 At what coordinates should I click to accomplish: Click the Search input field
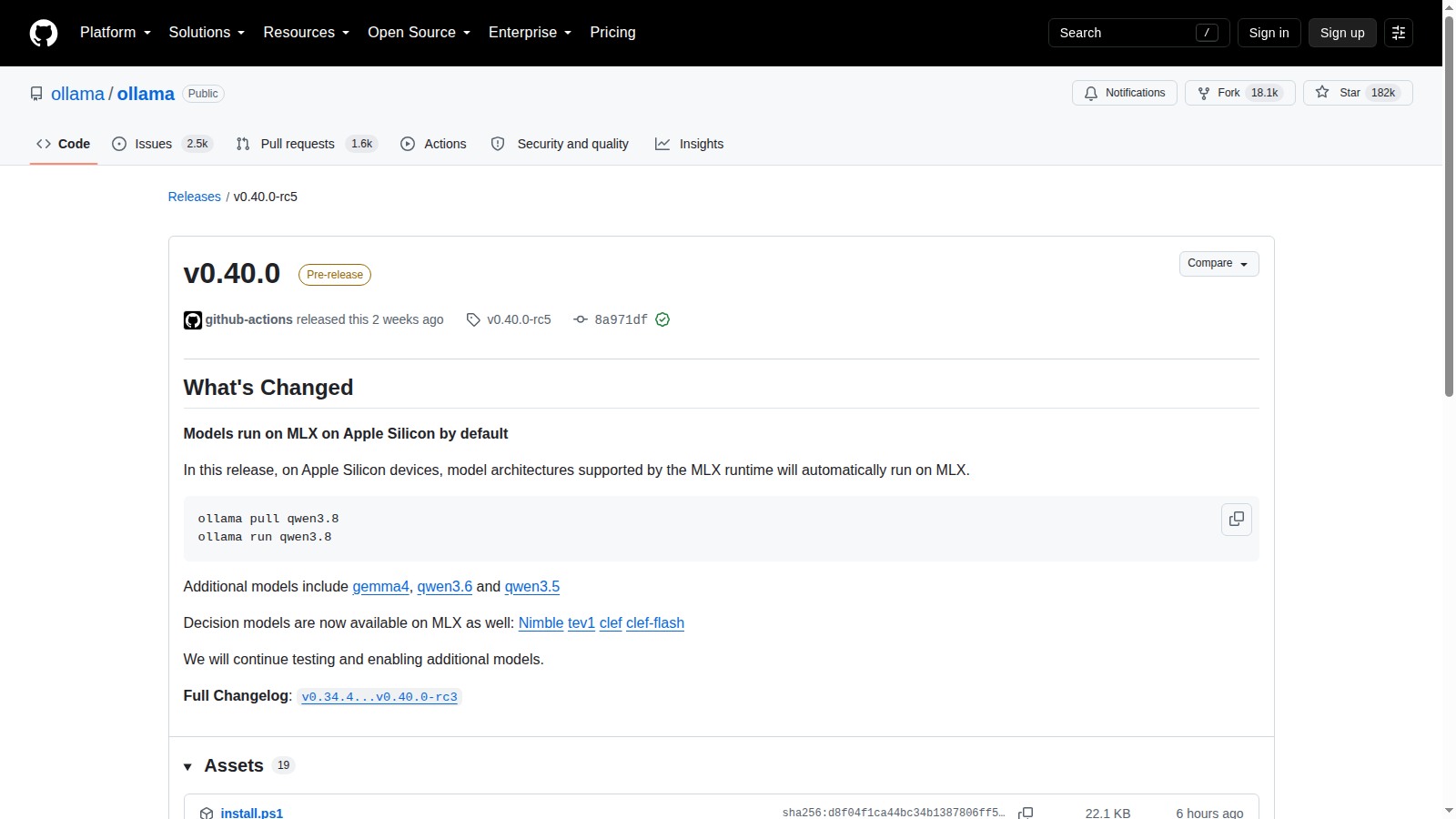coord(1138,33)
